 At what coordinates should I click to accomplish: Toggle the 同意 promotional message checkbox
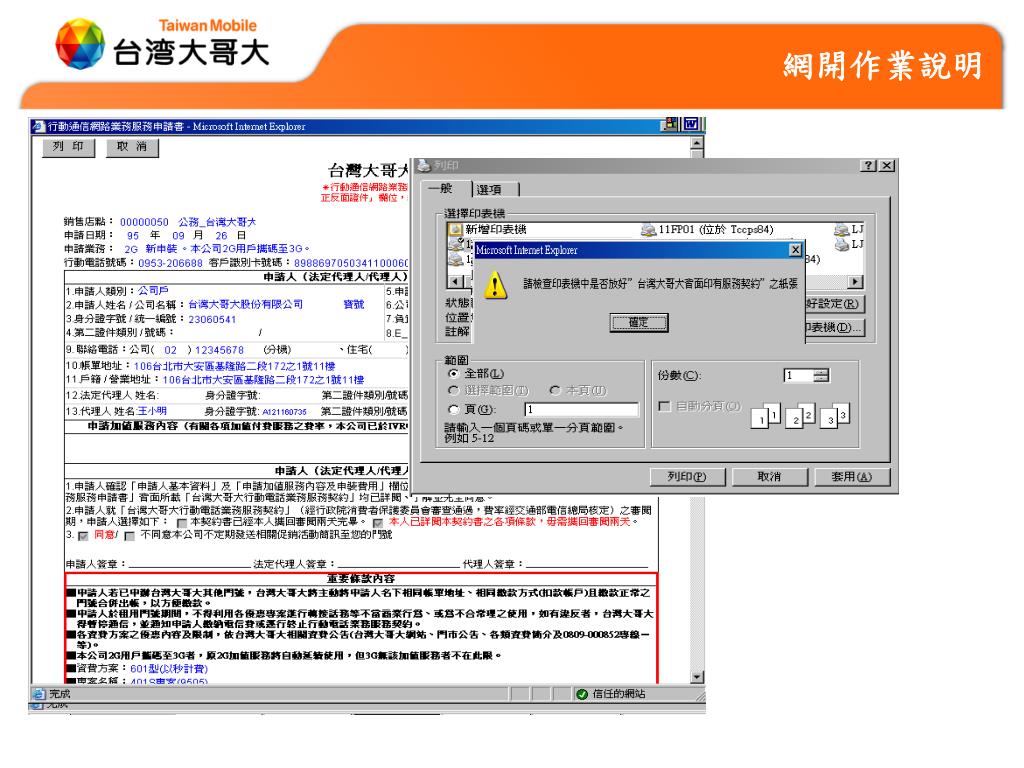point(83,536)
